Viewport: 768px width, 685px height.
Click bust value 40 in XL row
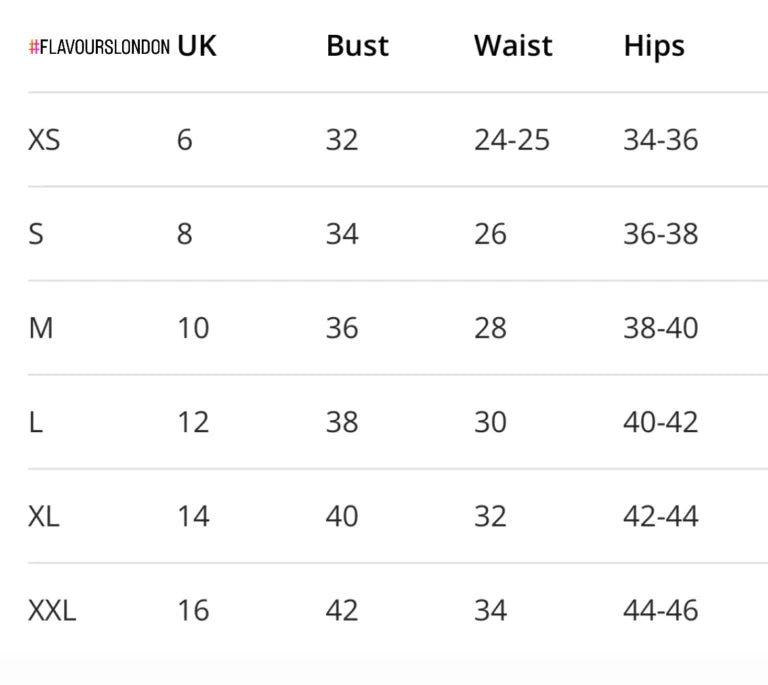[x=342, y=516]
